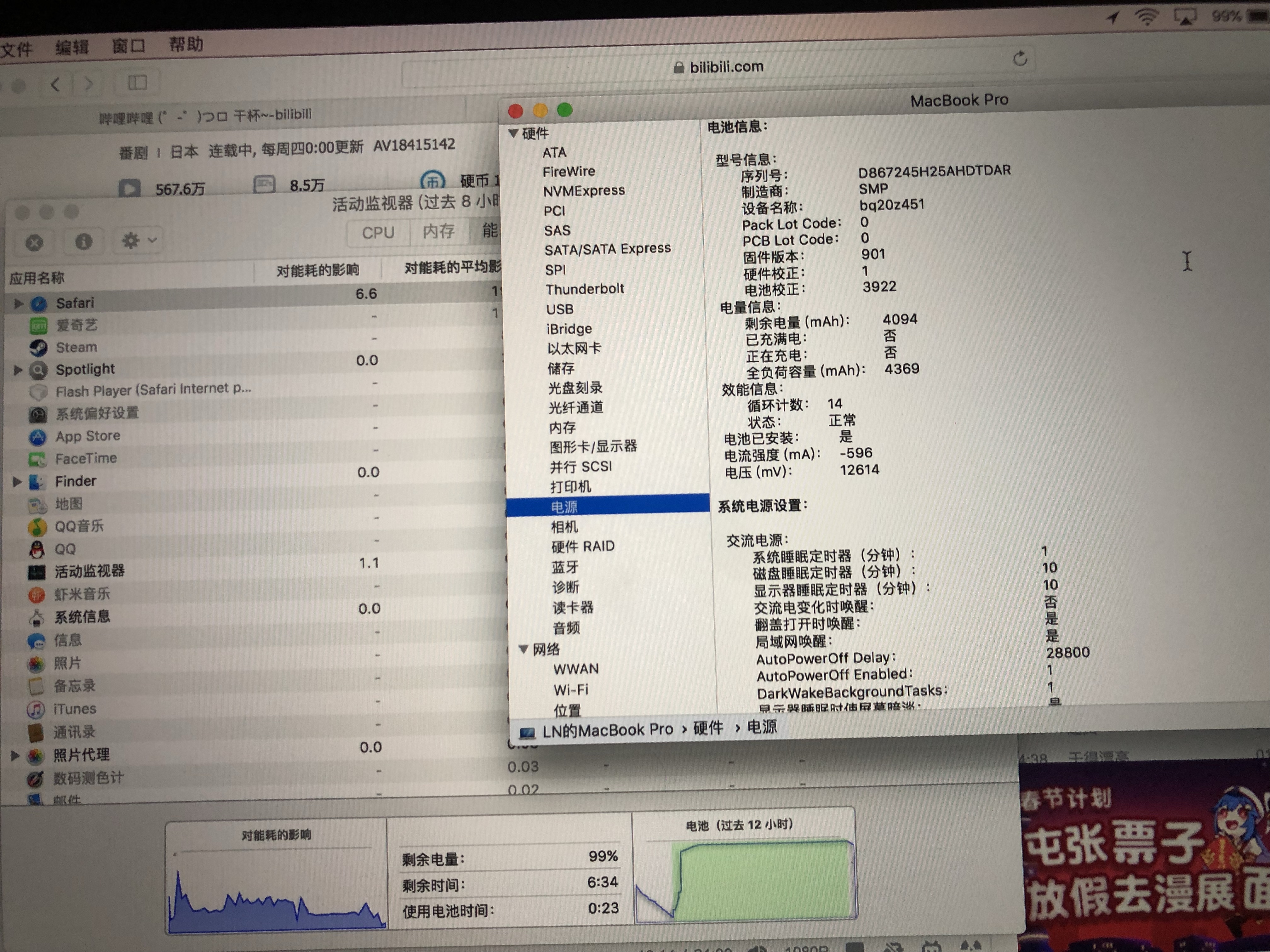The width and height of the screenshot is (1270, 952).
Task: Switch to the 内存 tab in Activity Monitor
Action: [x=439, y=231]
